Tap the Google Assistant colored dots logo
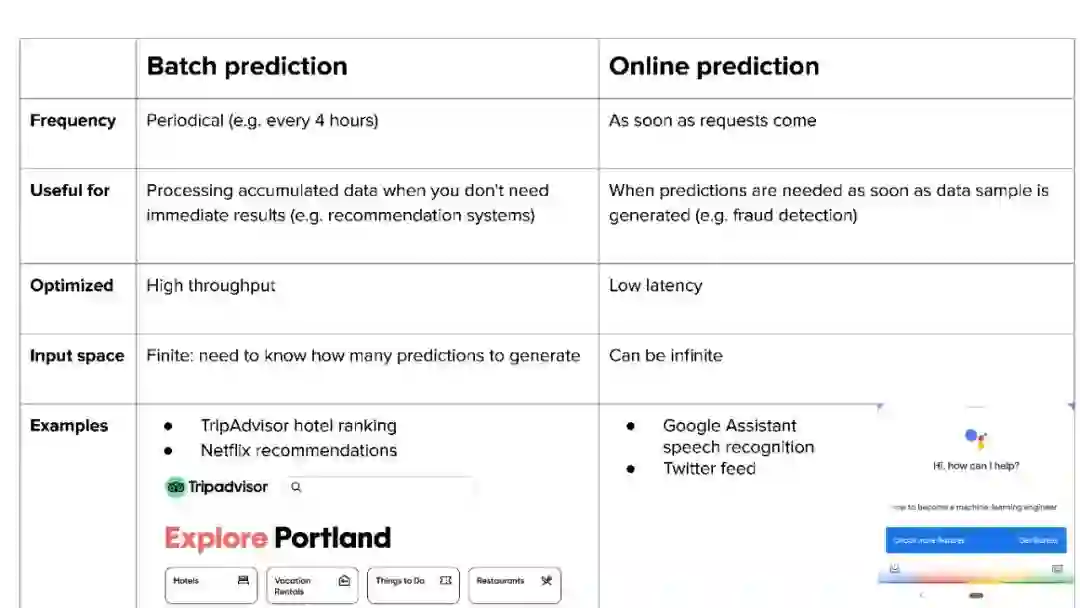1080x608 pixels. click(976, 436)
